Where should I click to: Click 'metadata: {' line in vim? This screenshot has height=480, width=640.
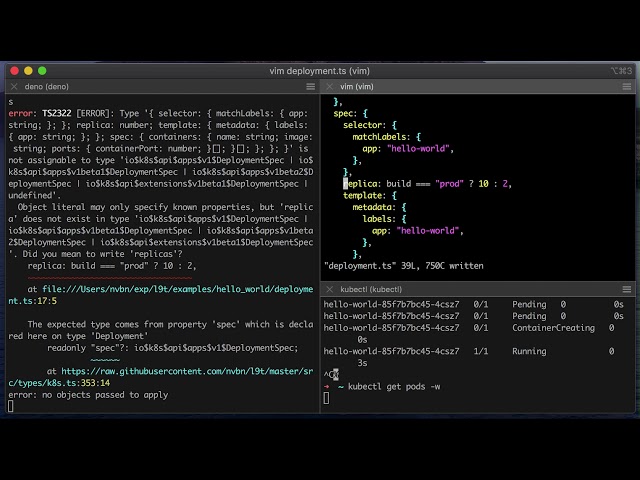click(x=379, y=207)
